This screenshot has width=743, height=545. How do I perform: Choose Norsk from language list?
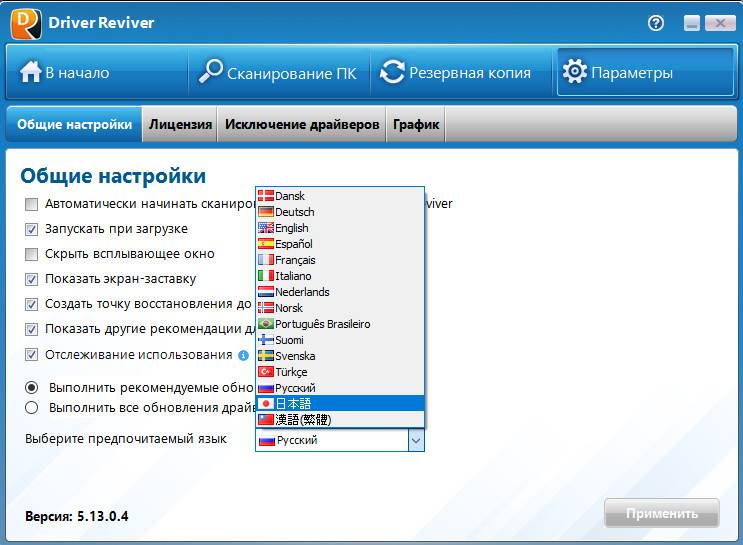(x=340, y=308)
